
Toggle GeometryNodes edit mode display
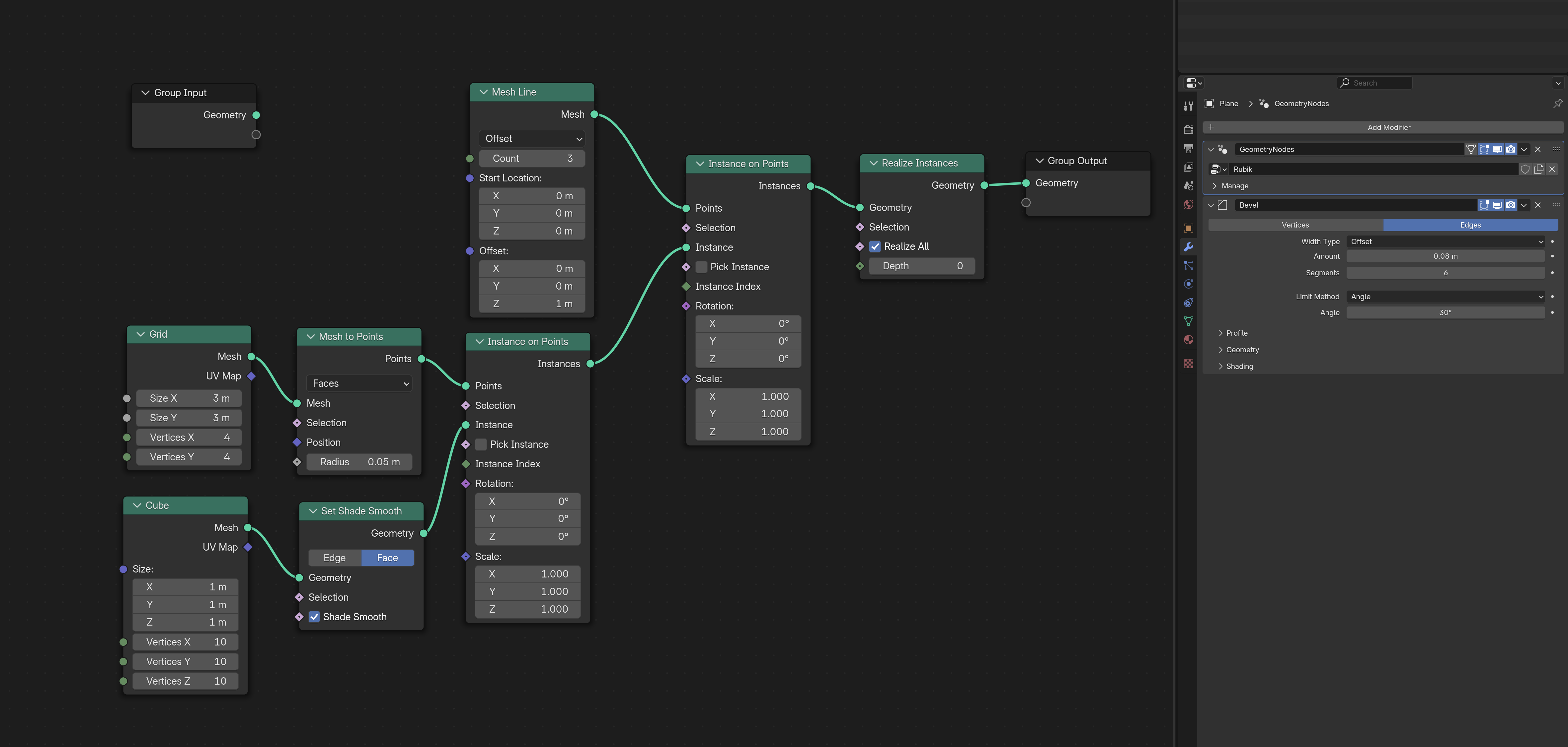pos(1484,149)
